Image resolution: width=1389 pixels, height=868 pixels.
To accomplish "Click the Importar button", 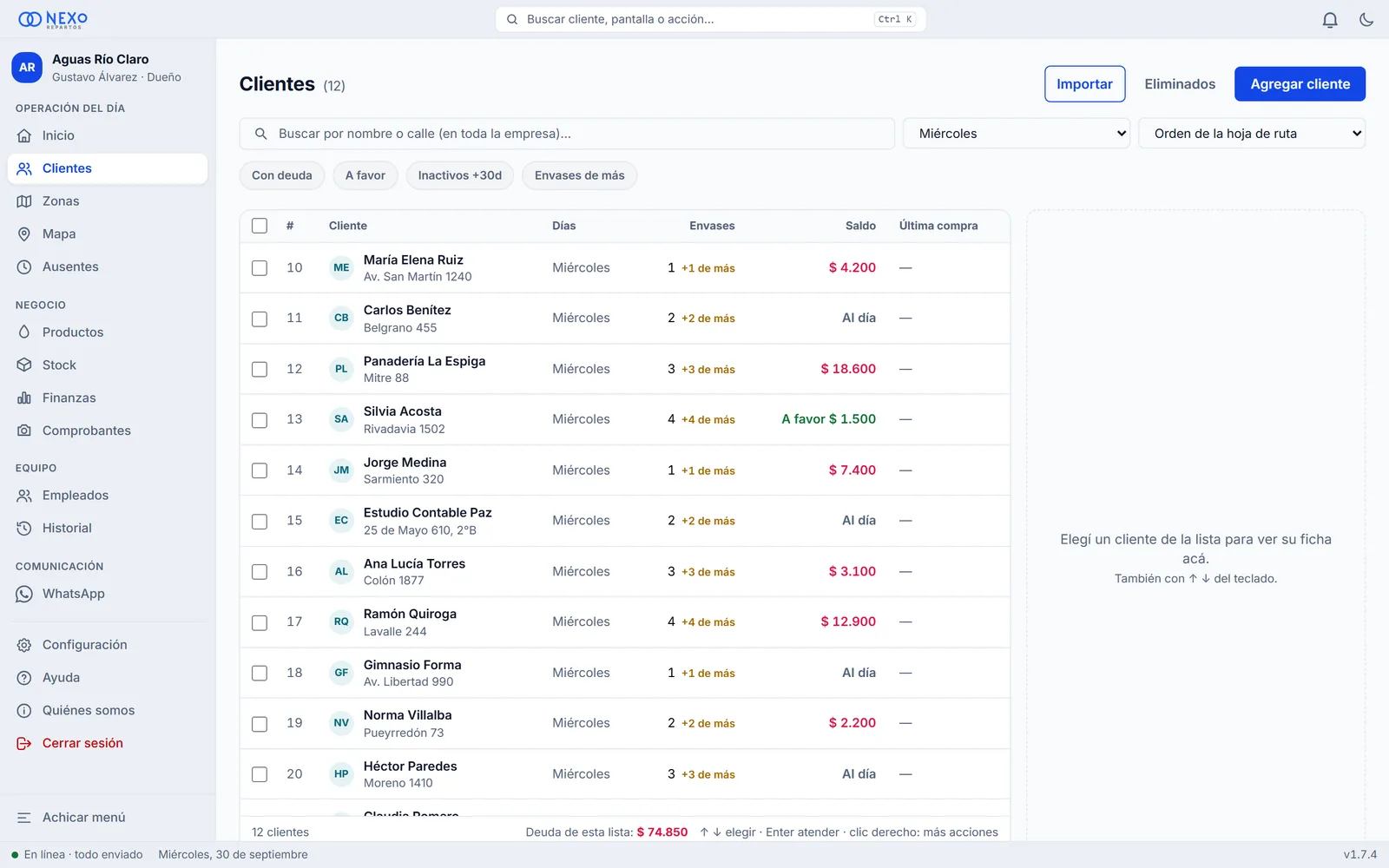I will 1084,84.
